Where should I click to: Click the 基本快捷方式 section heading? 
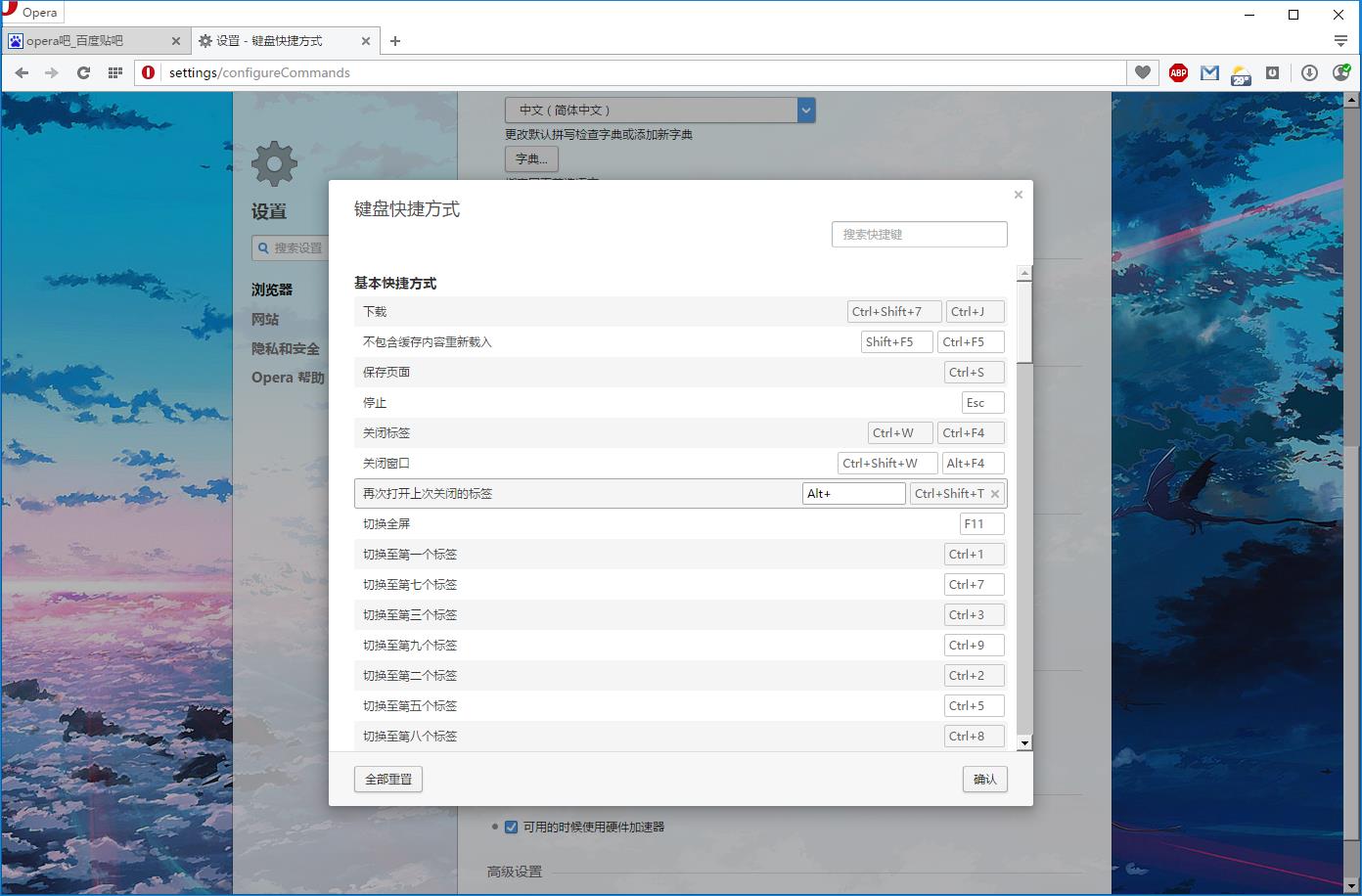[395, 284]
